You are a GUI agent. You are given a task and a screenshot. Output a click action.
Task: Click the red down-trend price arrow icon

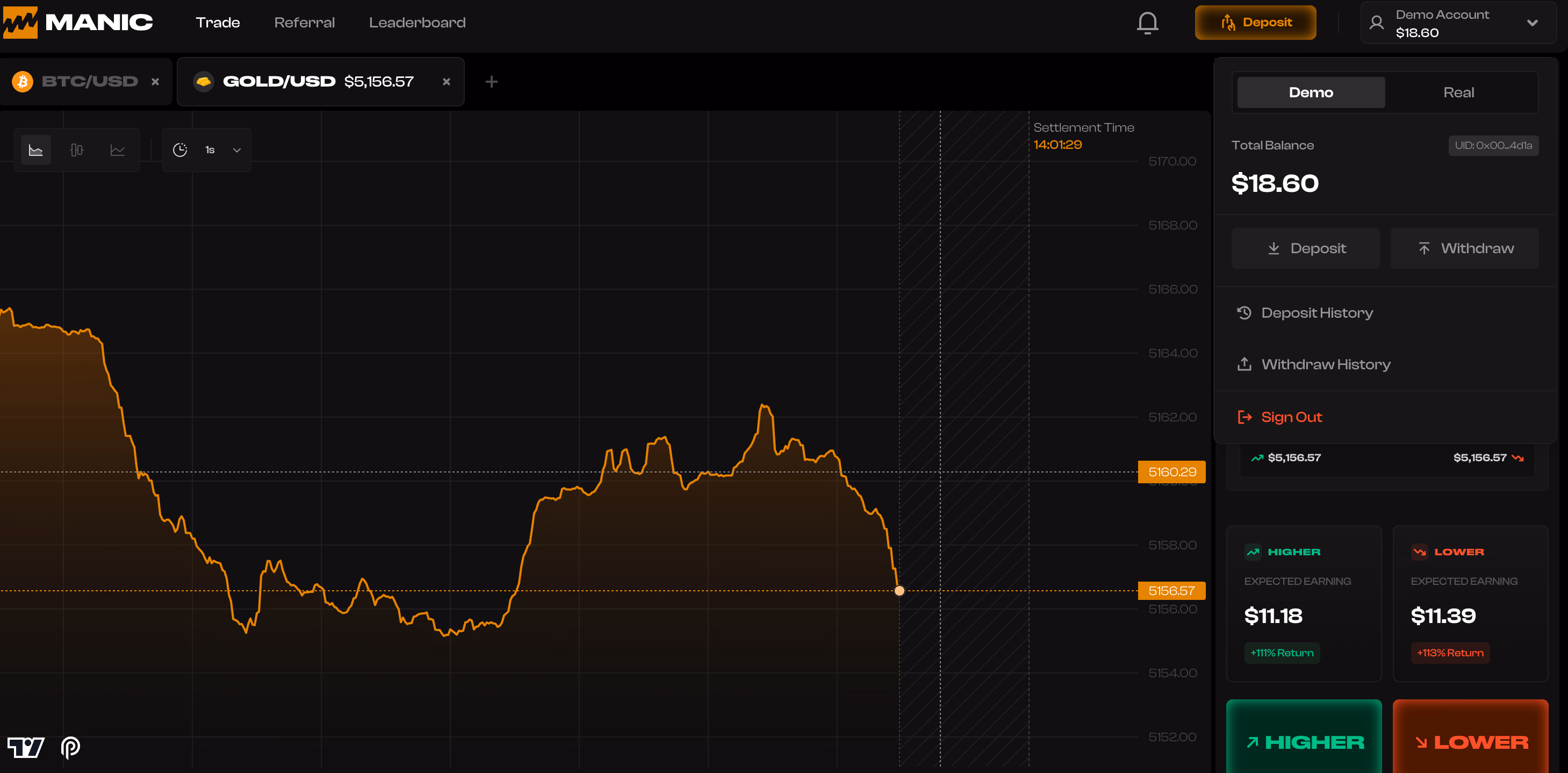[1517, 458]
